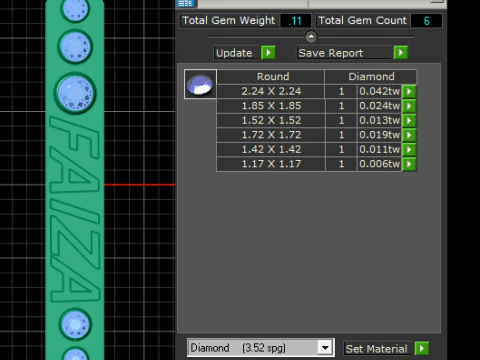Click the green arrow next to Set Material
The image size is (480, 360).
tap(422, 349)
